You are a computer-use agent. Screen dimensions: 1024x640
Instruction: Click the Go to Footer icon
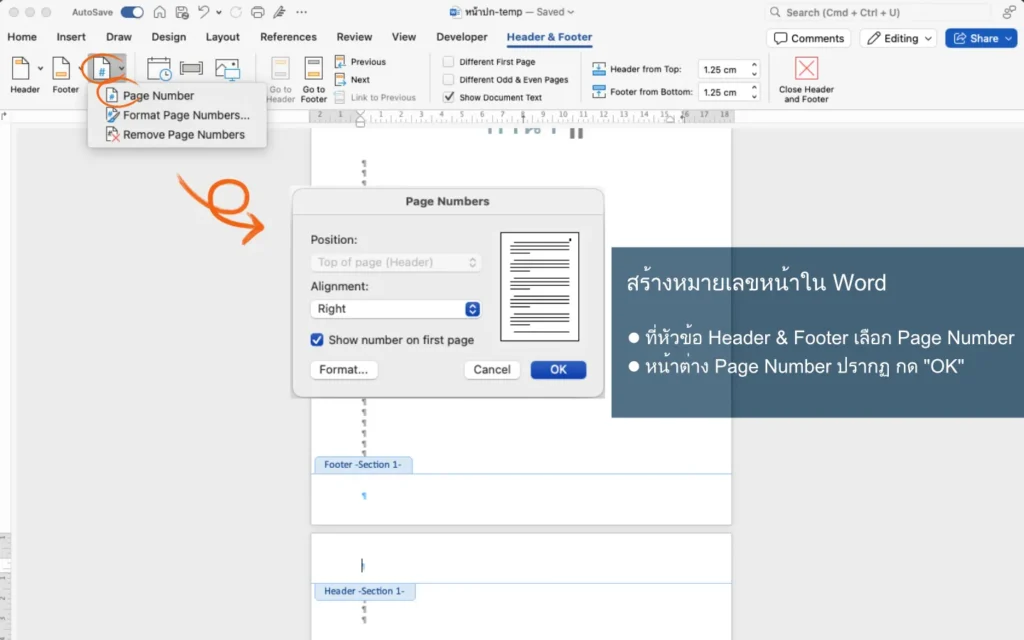point(313,69)
